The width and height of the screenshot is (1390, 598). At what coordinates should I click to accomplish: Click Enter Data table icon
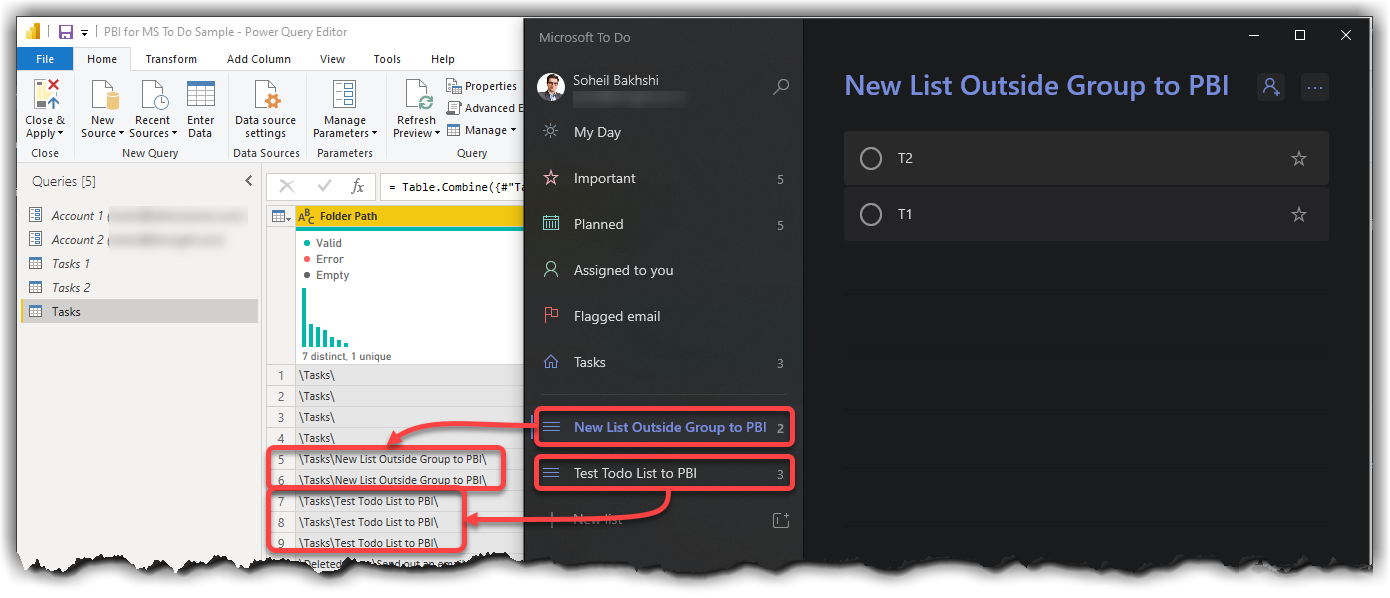pos(201,94)
